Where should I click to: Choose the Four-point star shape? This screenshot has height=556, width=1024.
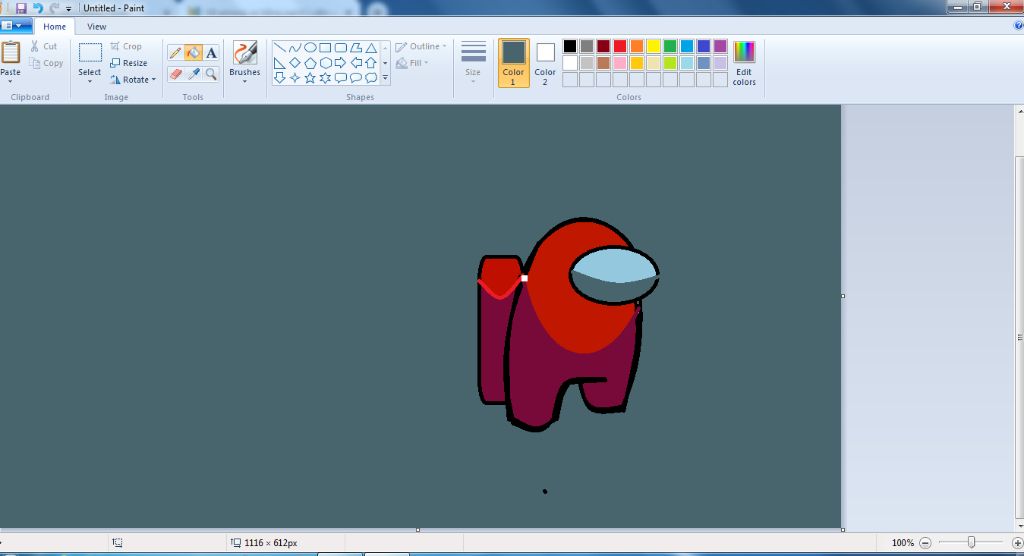point(295,78)
